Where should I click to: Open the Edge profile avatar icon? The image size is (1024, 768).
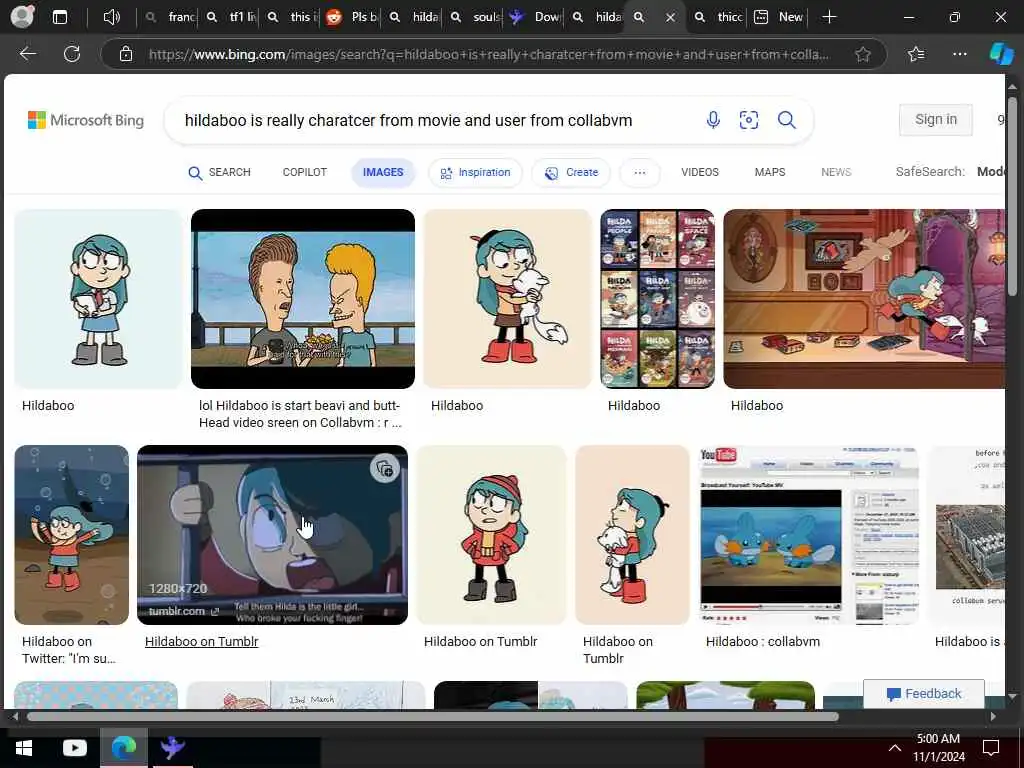pyautogui.click(x=22, y=16)
